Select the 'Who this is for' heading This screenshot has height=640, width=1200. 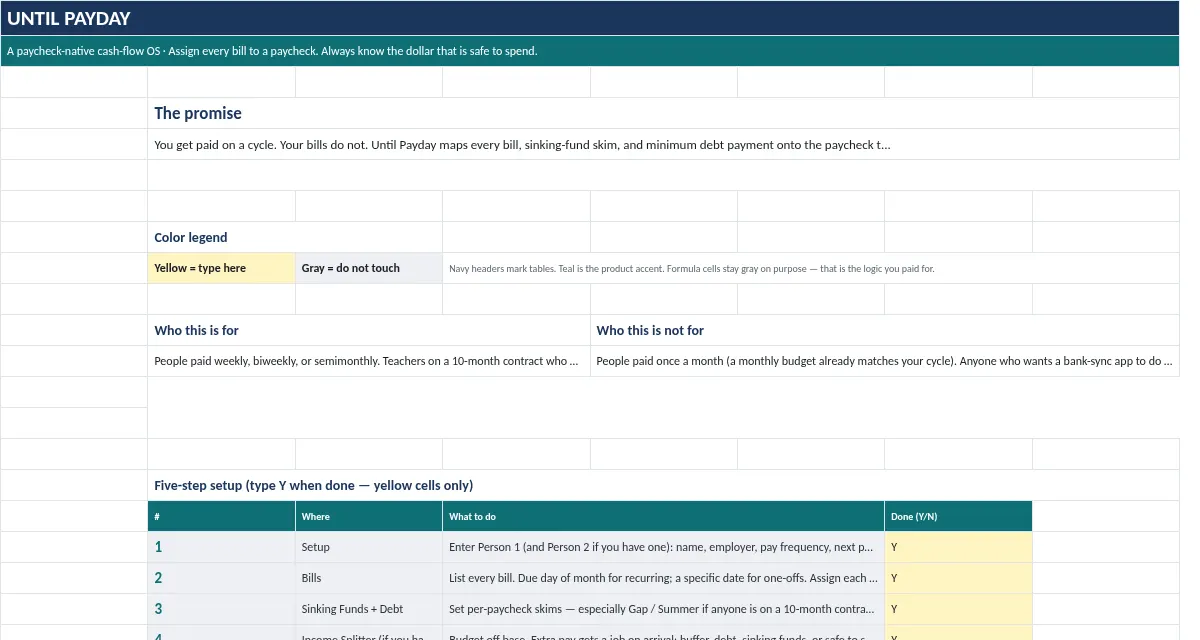(x=369, y=330)
